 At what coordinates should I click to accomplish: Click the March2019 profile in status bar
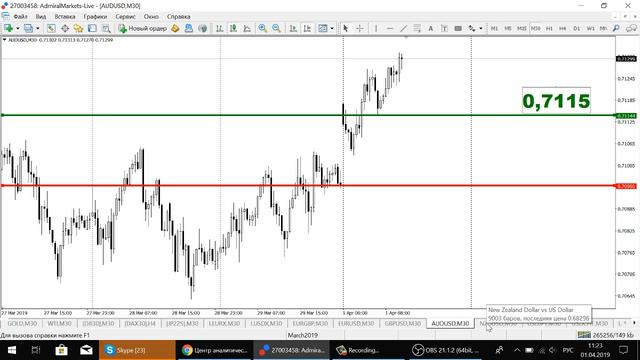pyautogui.click(x=302, y=335)
